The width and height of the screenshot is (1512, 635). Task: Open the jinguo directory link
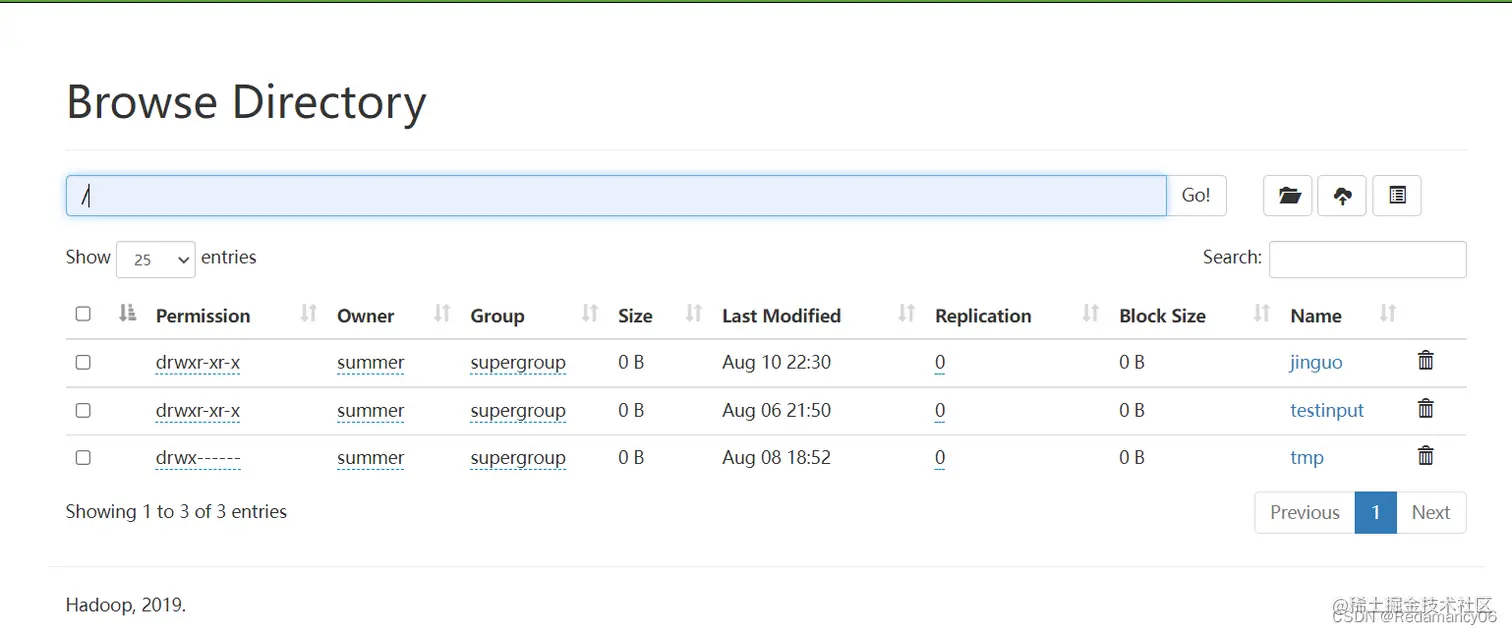click(1316, 362)
